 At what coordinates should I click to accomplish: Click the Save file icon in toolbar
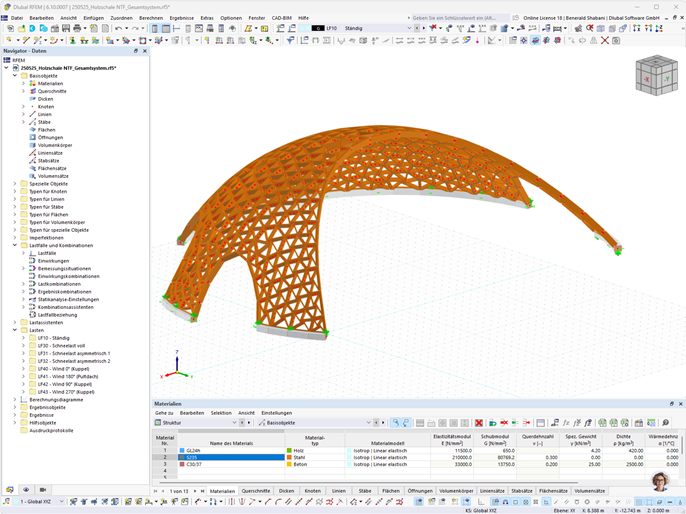[x=66, y=28]
